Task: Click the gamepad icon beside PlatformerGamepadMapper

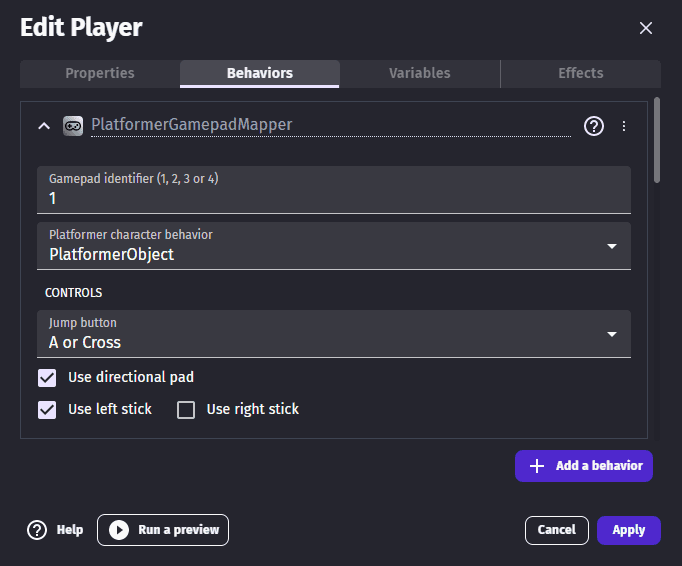Action: point(73,126)
